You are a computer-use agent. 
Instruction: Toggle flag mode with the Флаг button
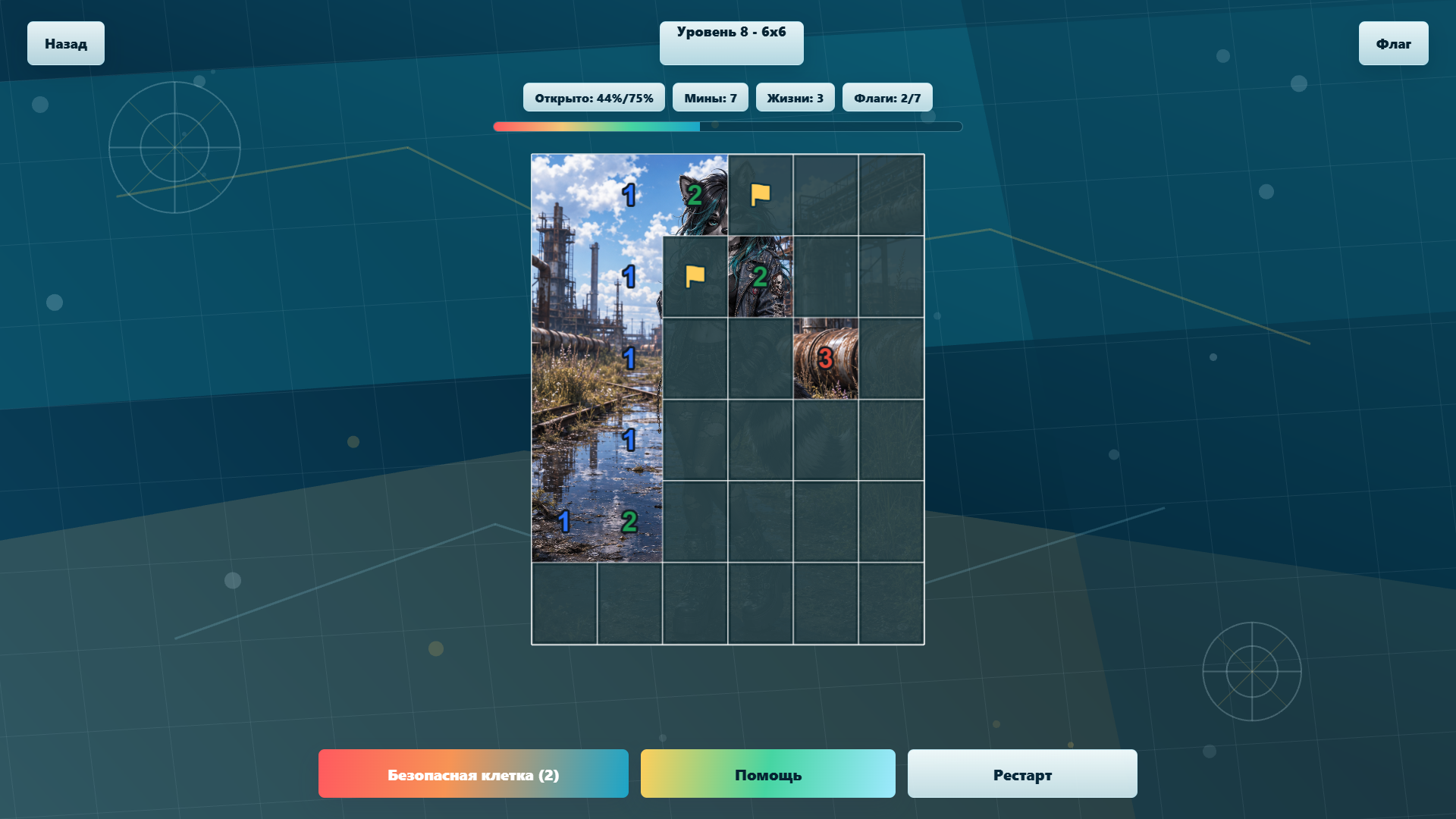coord(1393,43)
